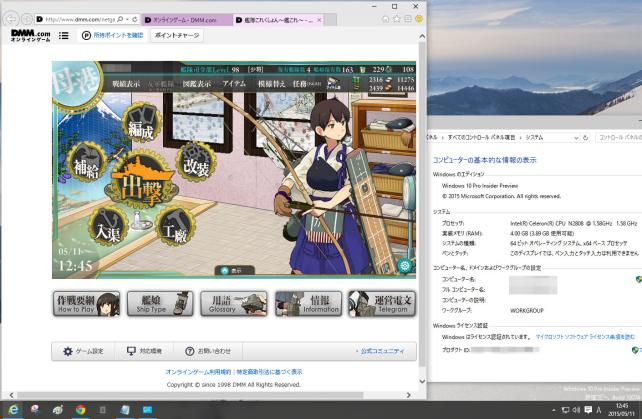Open the DMM list menu icon
The image size is (642, 419).
[x=63, y=36]
